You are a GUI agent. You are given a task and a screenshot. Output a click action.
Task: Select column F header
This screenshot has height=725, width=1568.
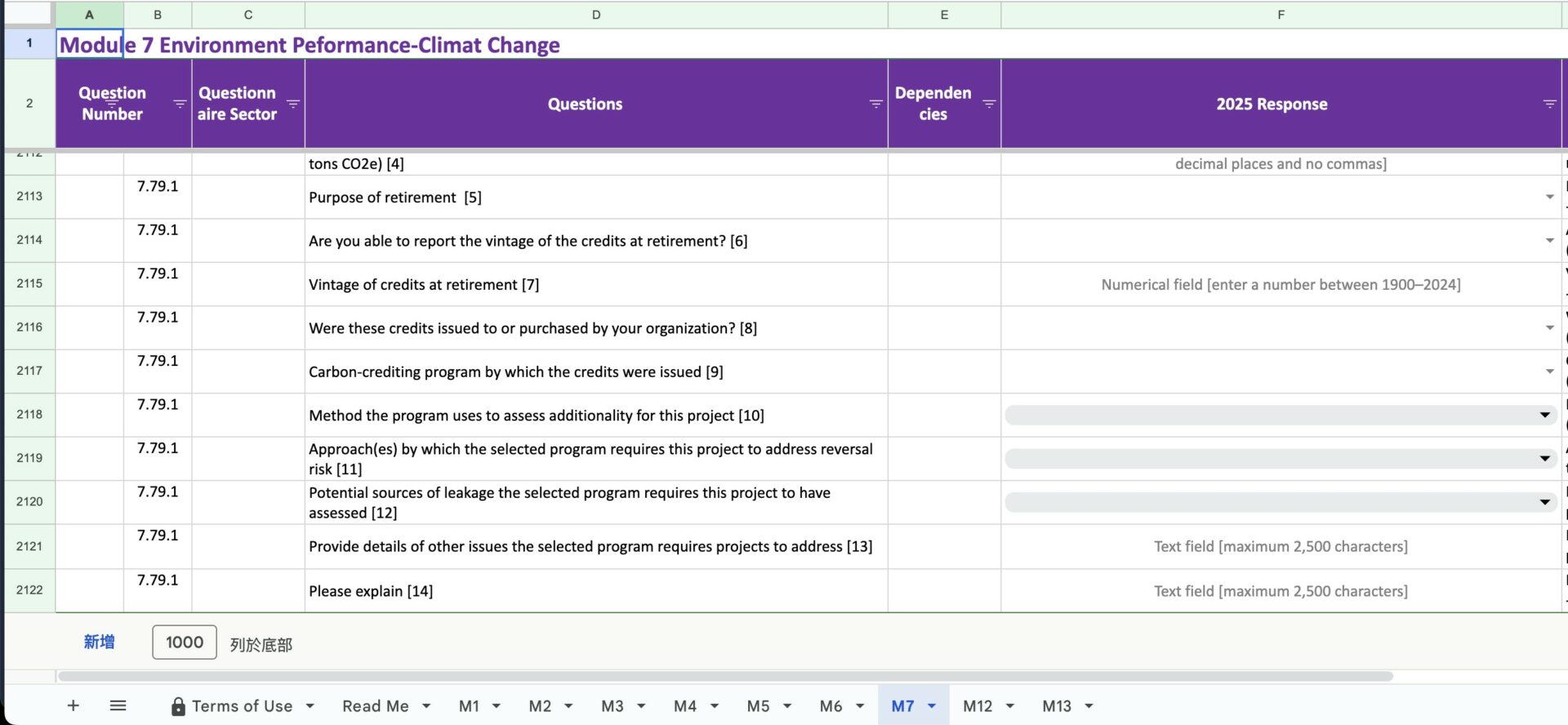coord(1281,15)
